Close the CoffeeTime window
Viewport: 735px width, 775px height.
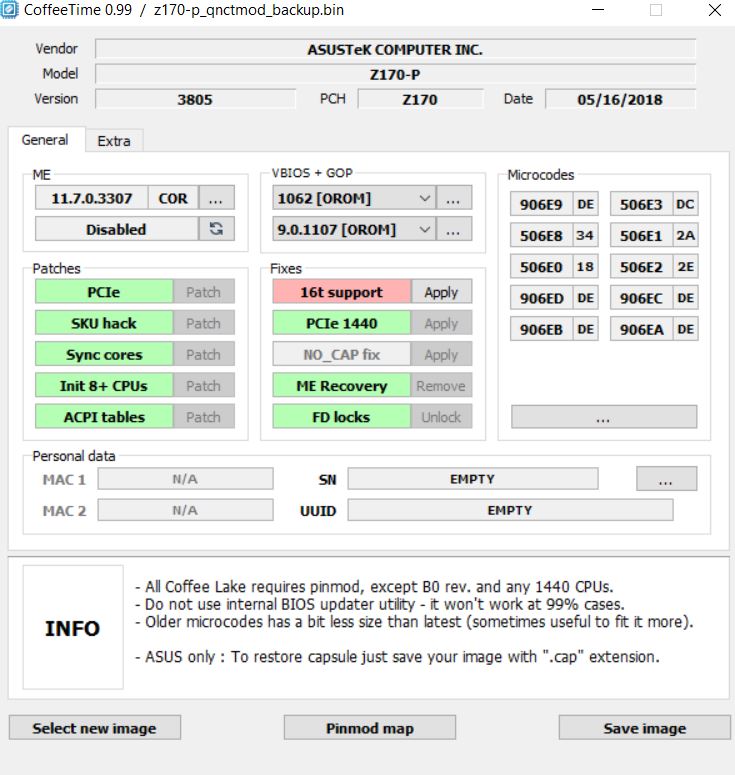[715, 10]
